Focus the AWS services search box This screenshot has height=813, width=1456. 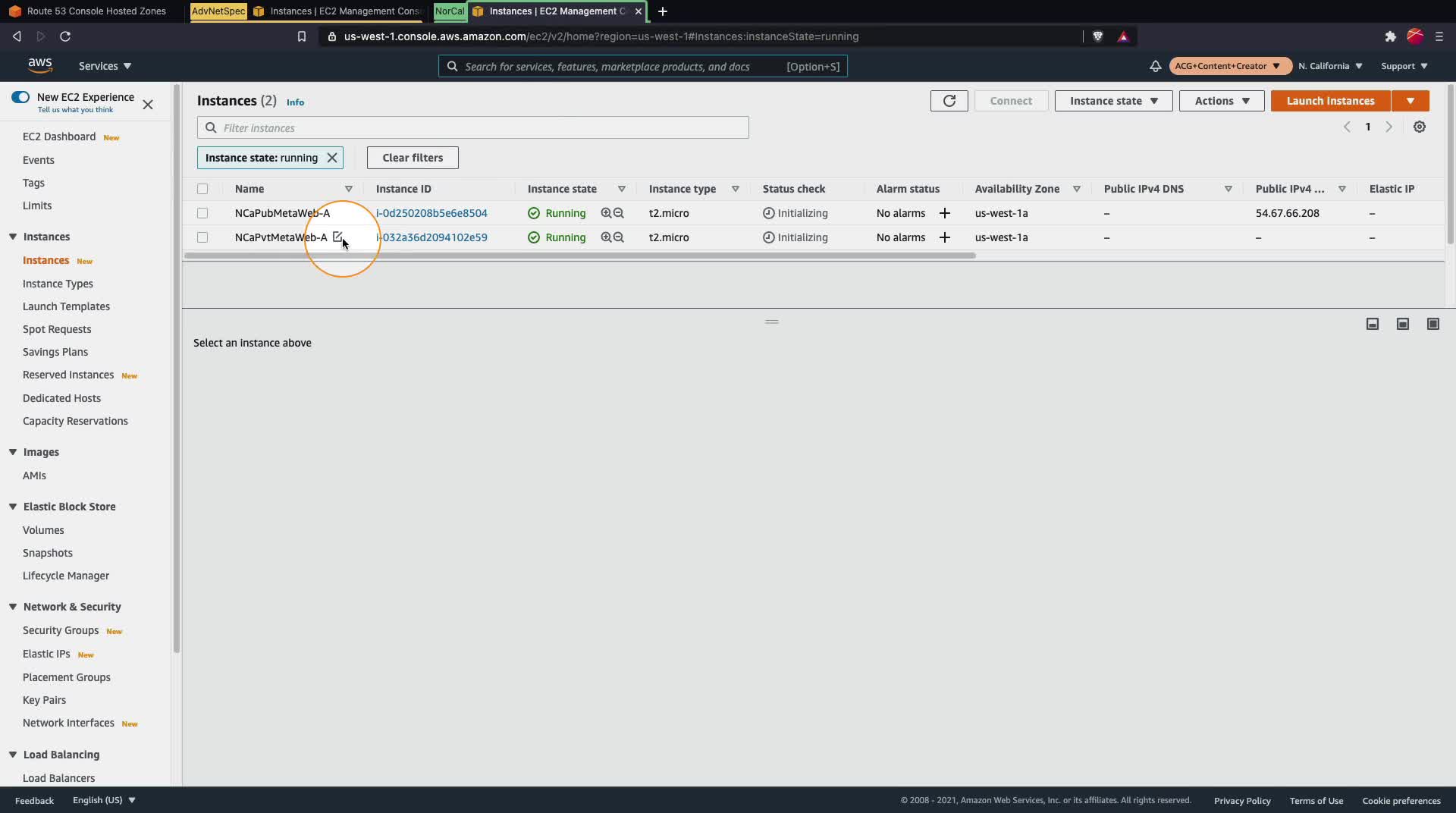click(643, 66)
